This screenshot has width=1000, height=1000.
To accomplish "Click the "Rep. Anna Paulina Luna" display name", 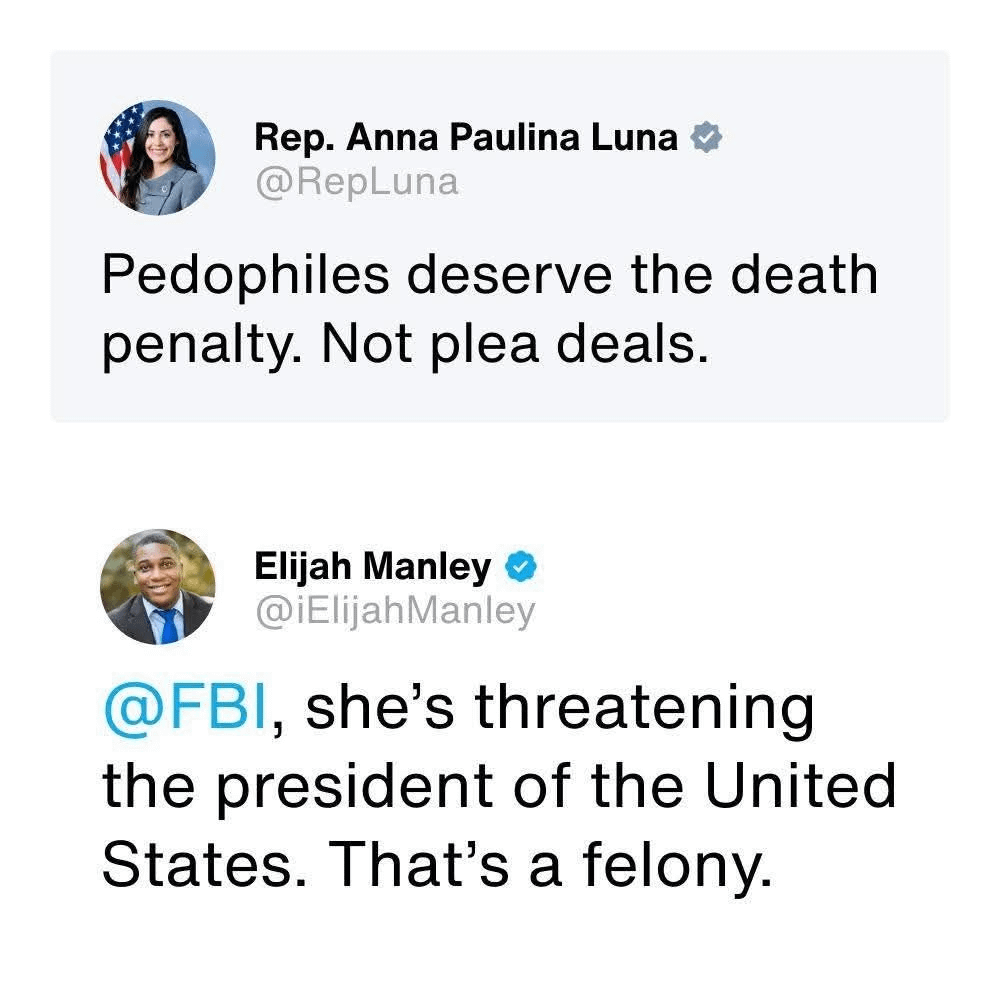I will coord(467,138).
